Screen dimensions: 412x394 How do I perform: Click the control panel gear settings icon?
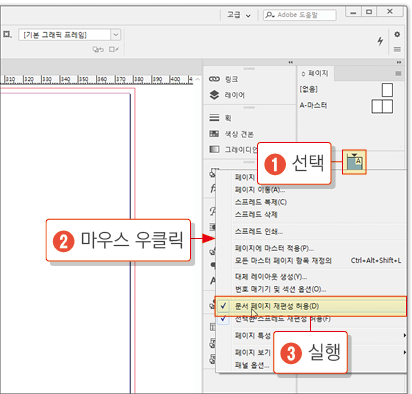point(397,34)
